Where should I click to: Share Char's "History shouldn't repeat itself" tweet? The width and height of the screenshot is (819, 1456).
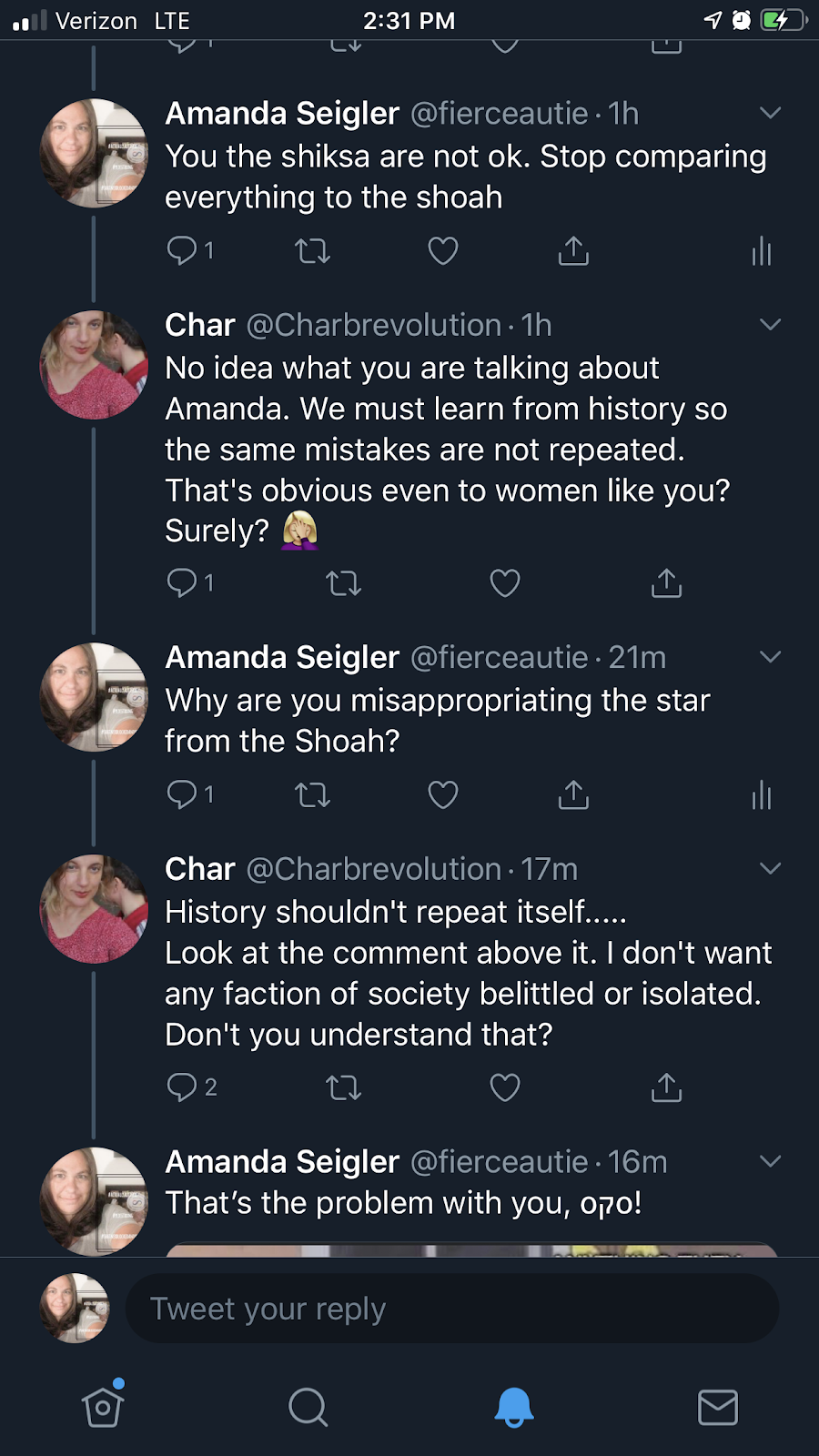point(667,1087)
